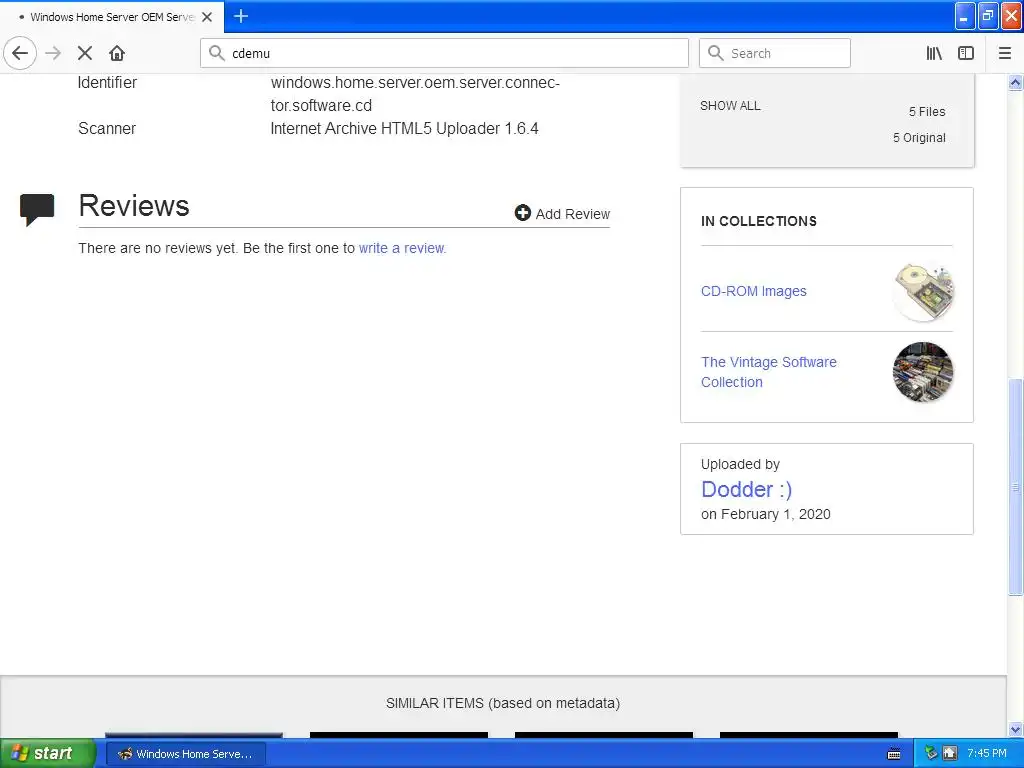
Task: Click the address bar containing cdemu
Action: click(444, 53)
